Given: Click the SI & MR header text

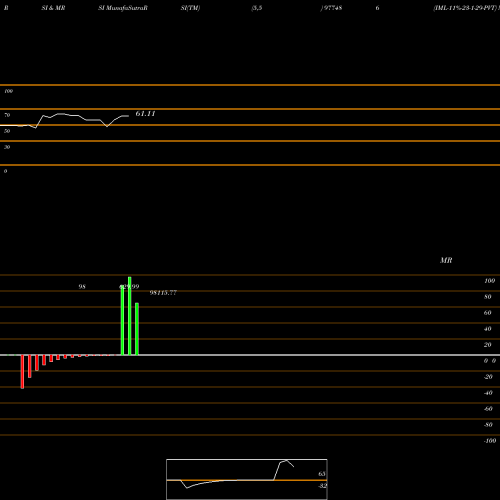Looking at the screenshot, I should (x=53, y=8).
